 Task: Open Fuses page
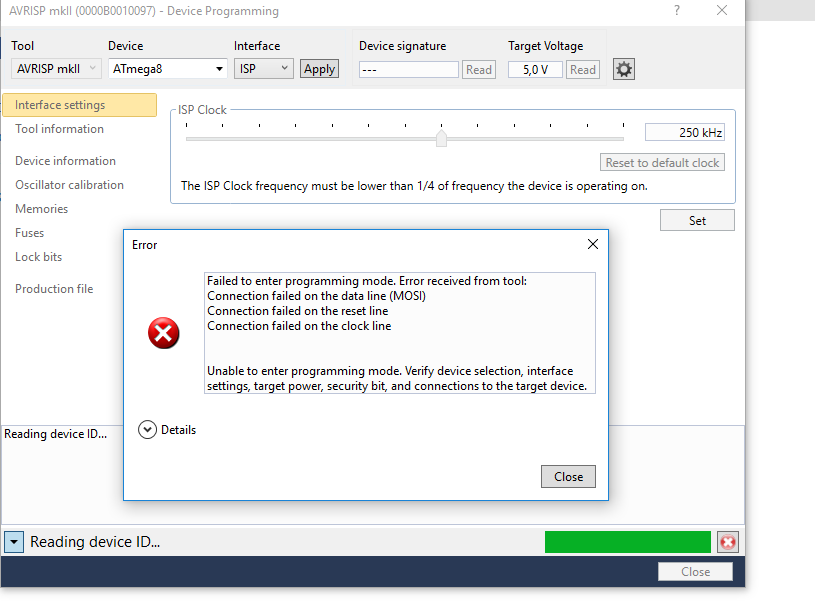30,233
